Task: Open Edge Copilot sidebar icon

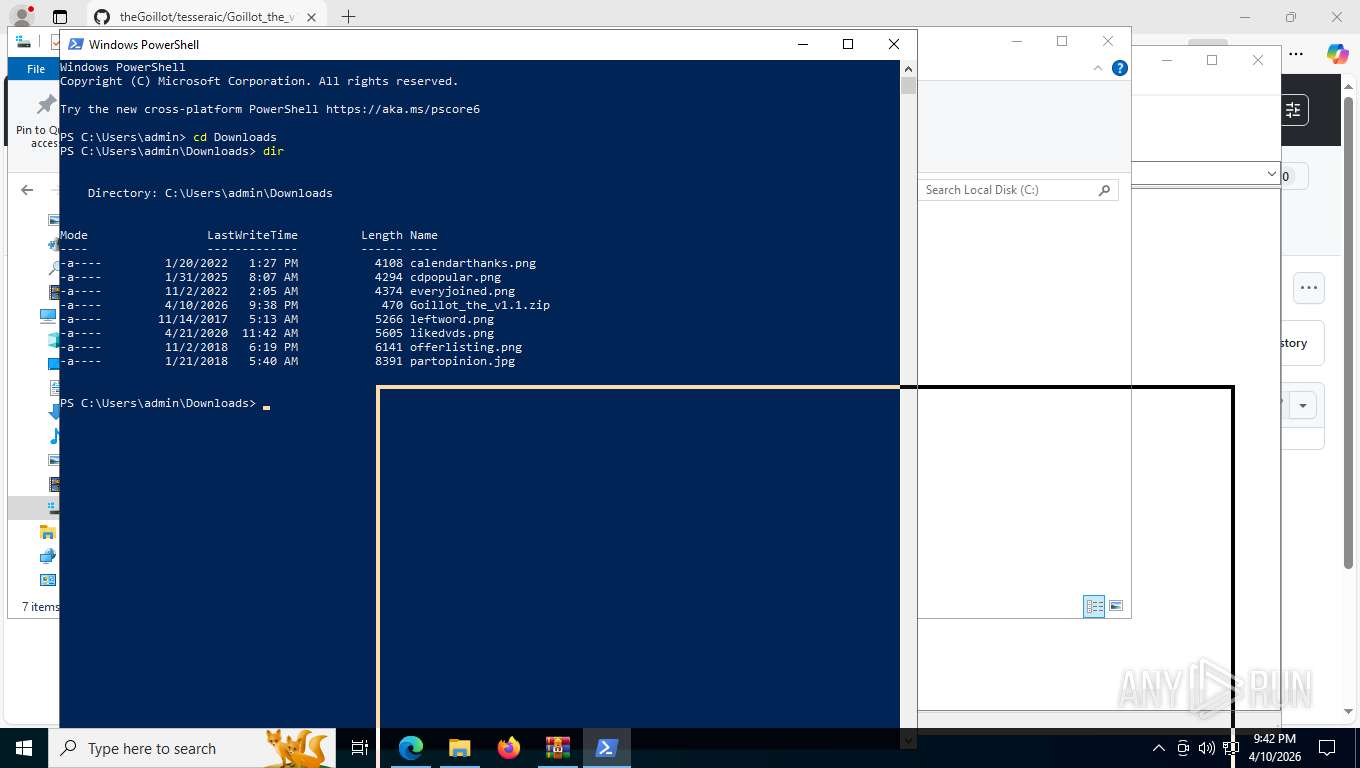Action: pos(1338,54)
